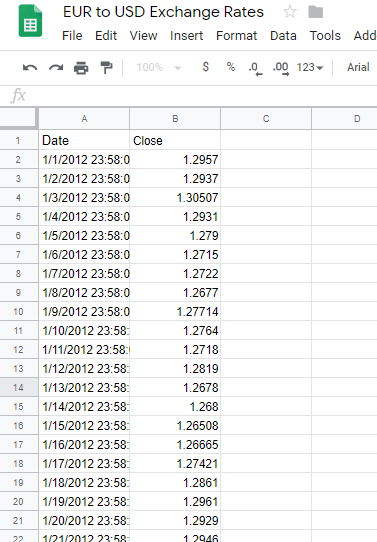Screen dimensions: 377x542
Task: Select cell with value 1.26508
Action: [x=175, y=426]
